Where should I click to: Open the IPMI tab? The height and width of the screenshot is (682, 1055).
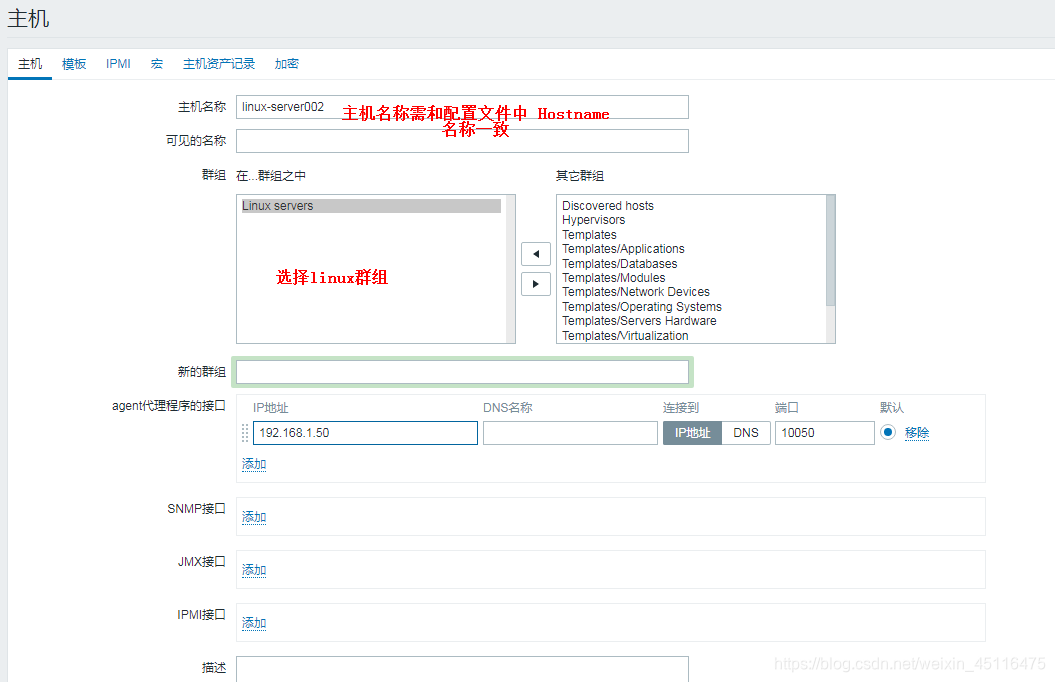click(118, 64)
